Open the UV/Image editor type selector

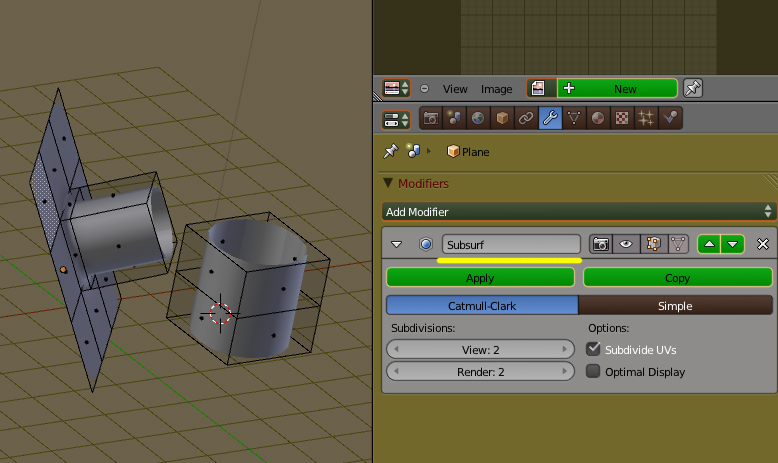pyautogui.click(x=395, y=88)
